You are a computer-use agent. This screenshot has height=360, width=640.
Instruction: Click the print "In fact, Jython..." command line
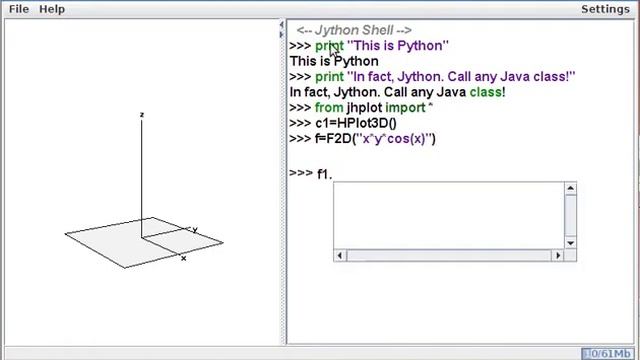pyautogui.click(x=432, y=77)
